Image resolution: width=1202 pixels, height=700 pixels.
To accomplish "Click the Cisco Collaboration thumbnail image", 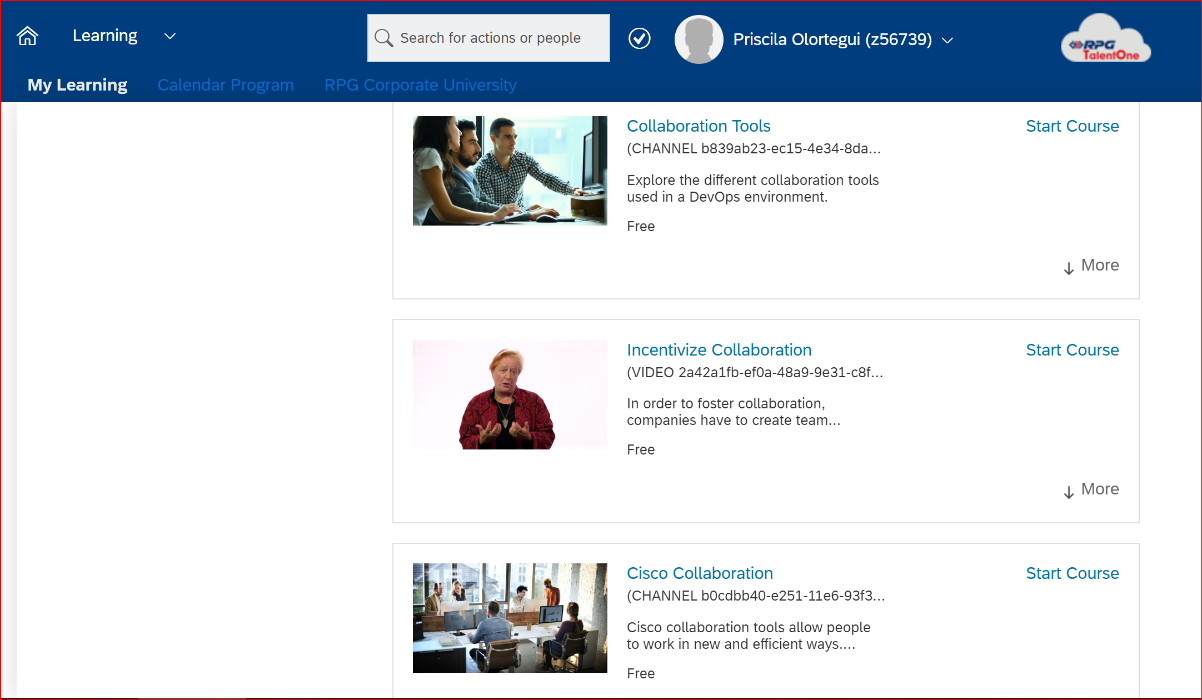I will [x=510, y=618].
